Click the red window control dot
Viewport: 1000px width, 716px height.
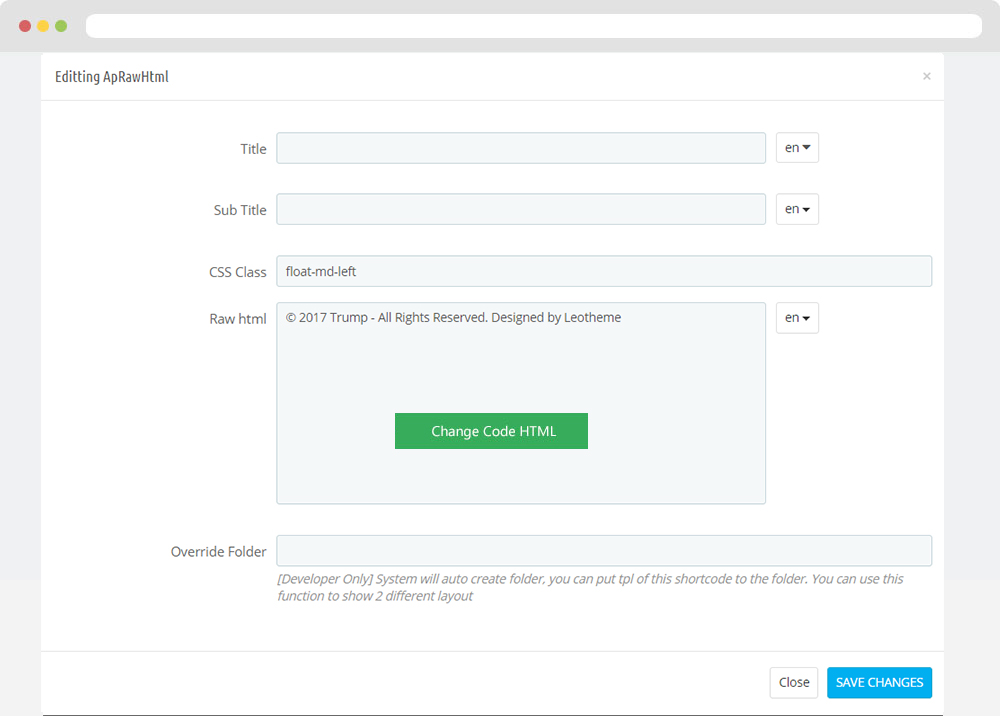pos(25,26)
